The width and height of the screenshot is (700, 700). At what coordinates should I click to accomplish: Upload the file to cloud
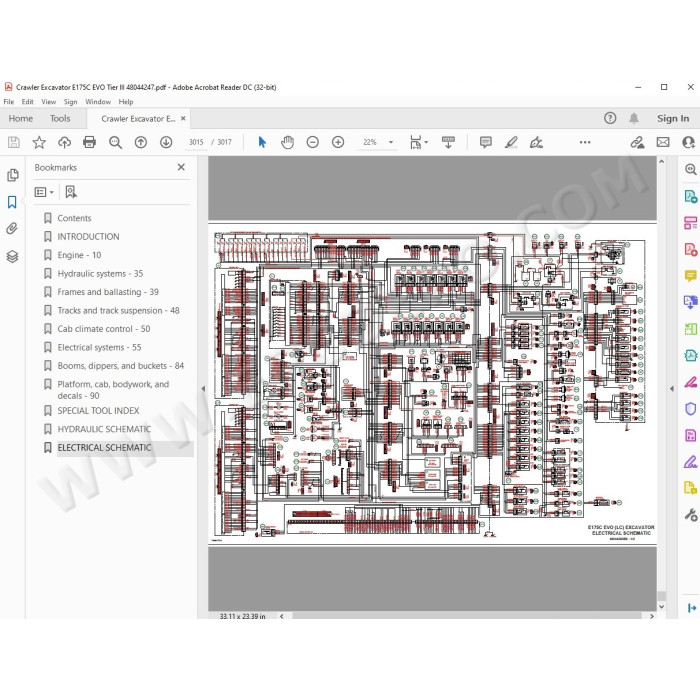[64, 142]
